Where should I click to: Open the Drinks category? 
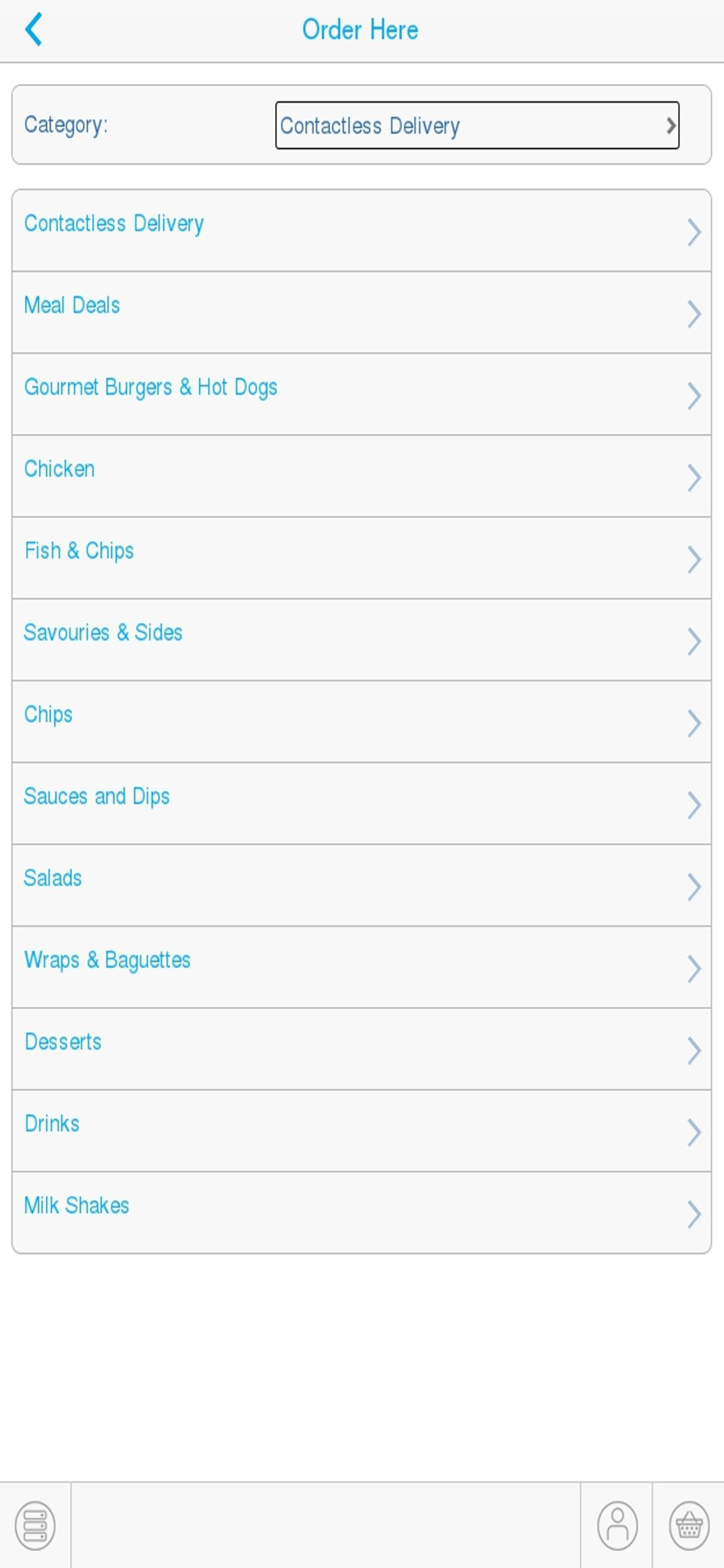point(52,1123)
